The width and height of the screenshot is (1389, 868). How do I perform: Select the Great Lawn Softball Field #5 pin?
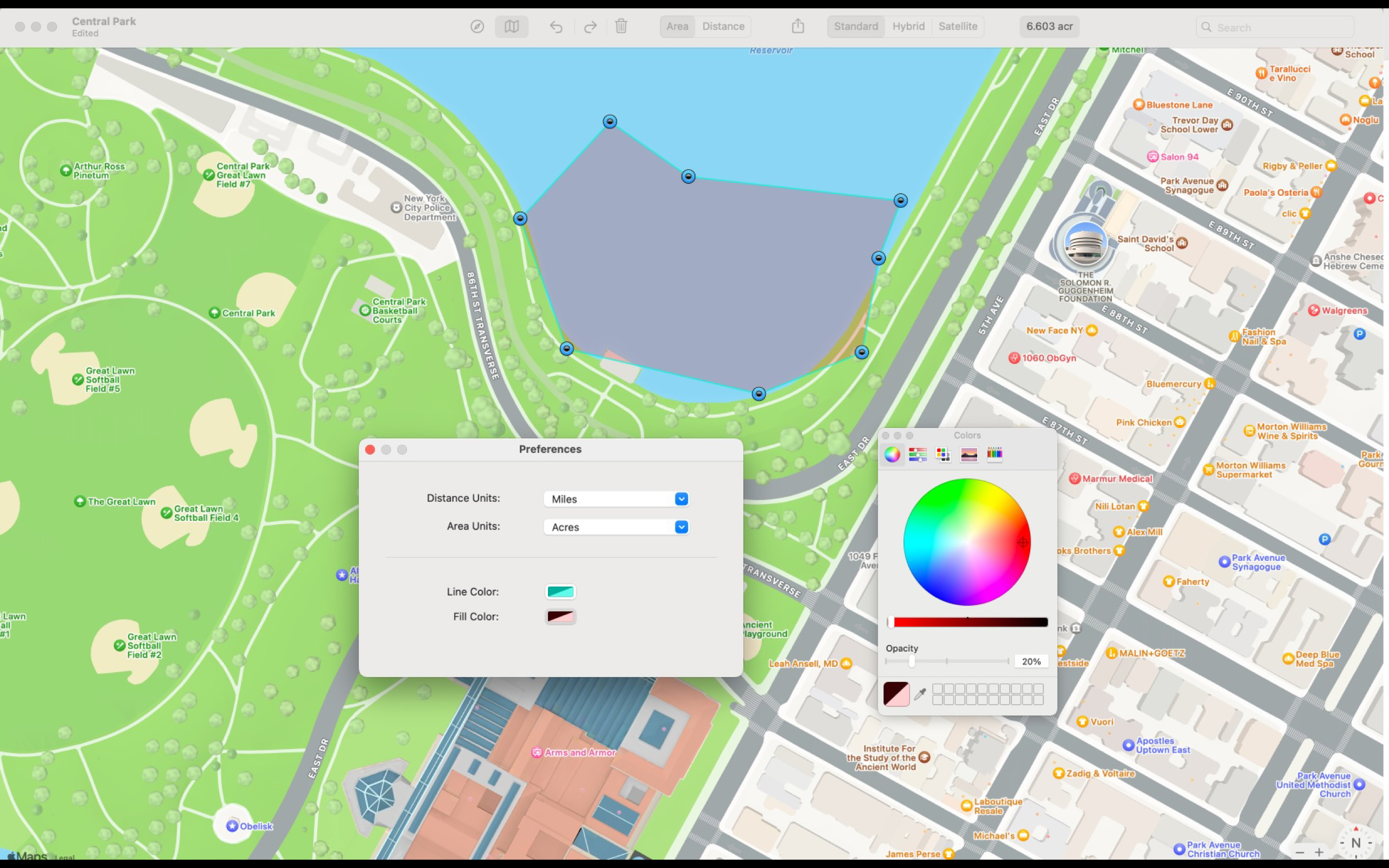click(x=78, y=379)
